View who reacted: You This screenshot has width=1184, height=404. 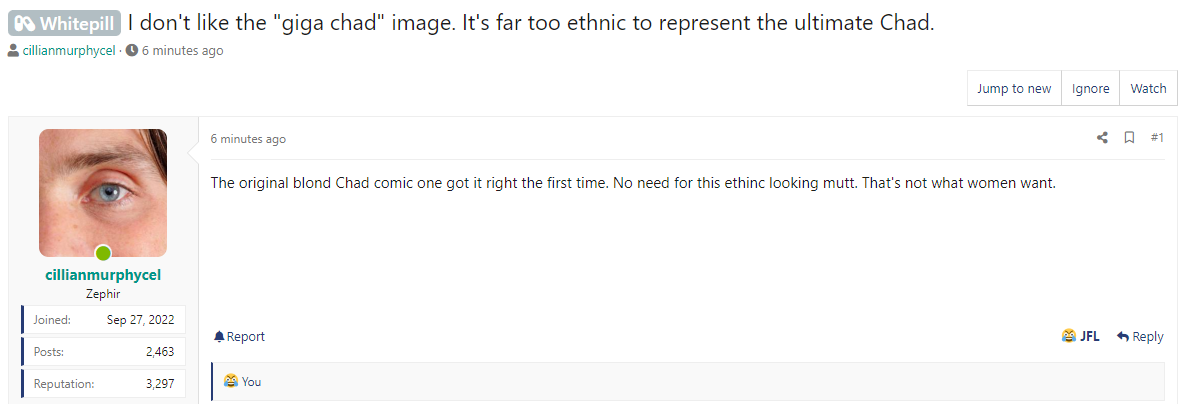[251, 381]
